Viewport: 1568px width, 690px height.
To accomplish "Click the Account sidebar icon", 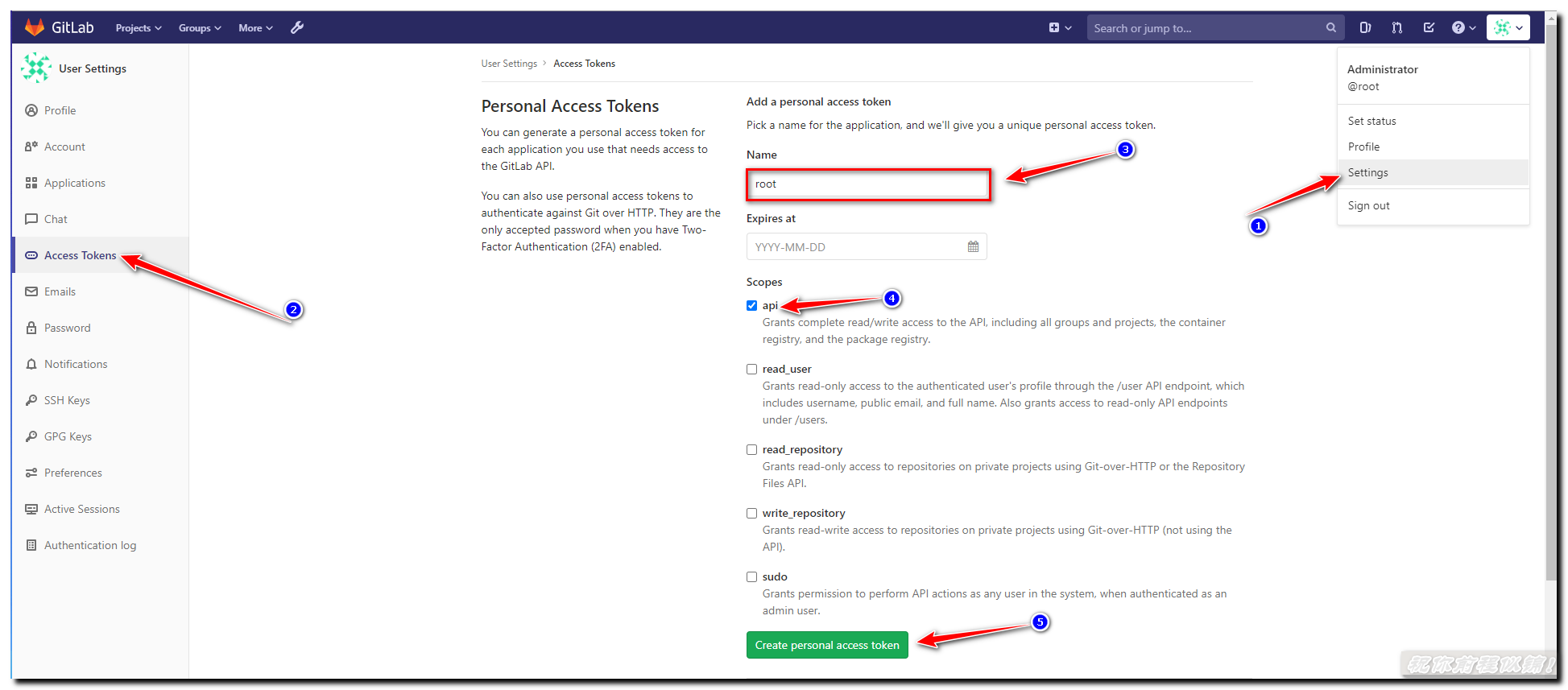I will 31,147.
